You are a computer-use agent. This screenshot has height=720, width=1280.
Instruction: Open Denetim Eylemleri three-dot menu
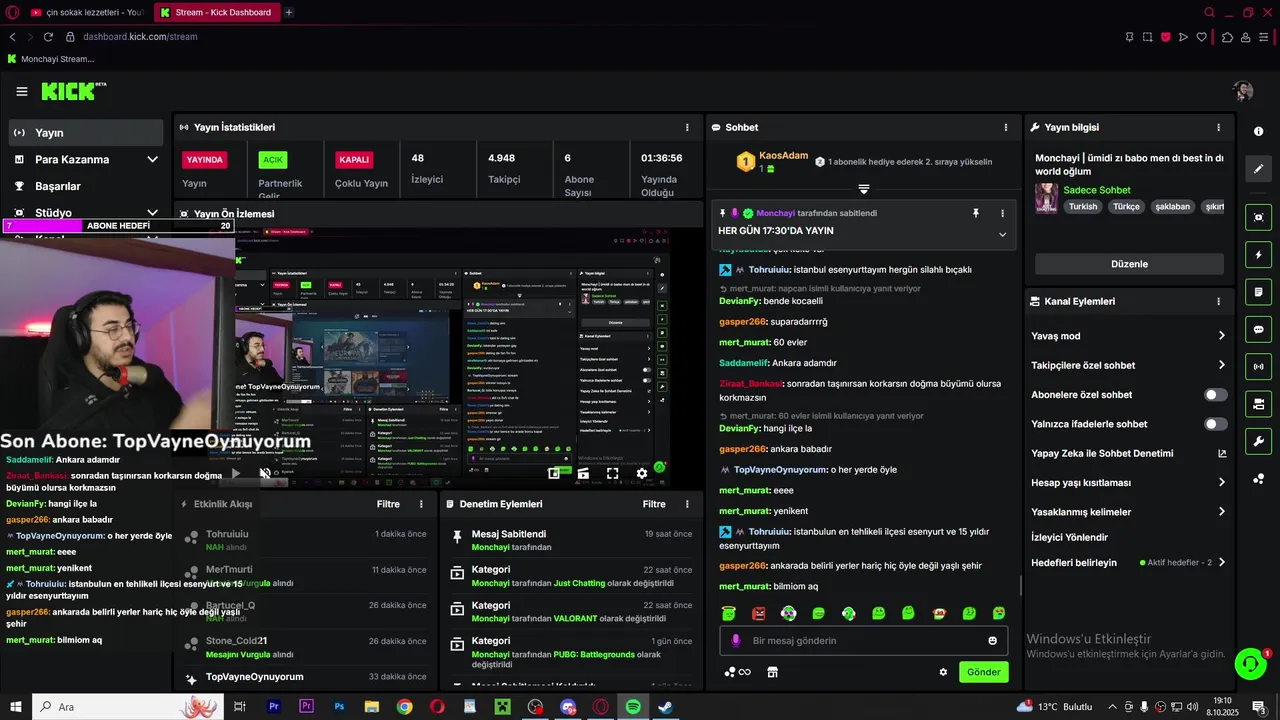687,504
